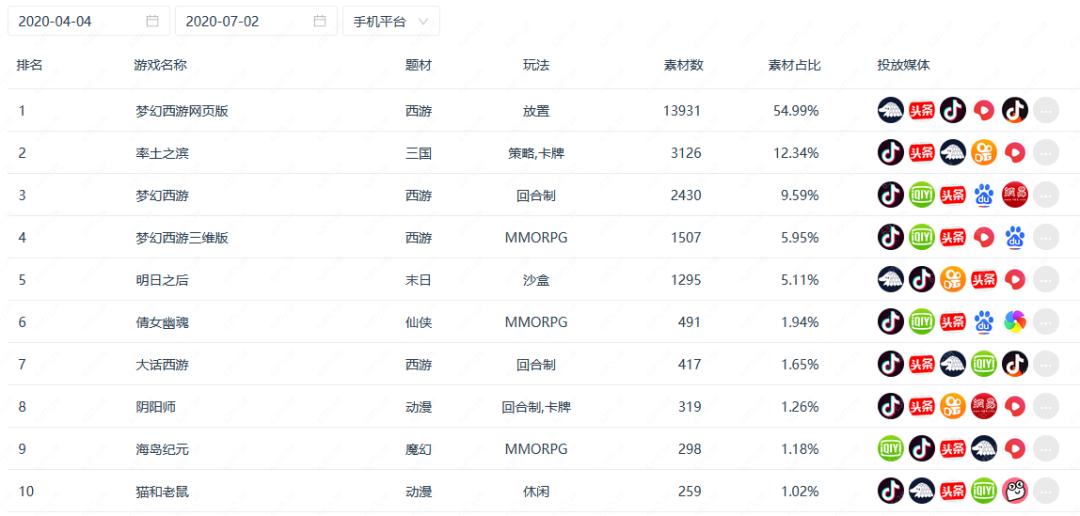This screenshot has width=1080, height=516.
Task: Click the green iQIYI icon in 海岛纪元 row
Action: click(891, 449)
